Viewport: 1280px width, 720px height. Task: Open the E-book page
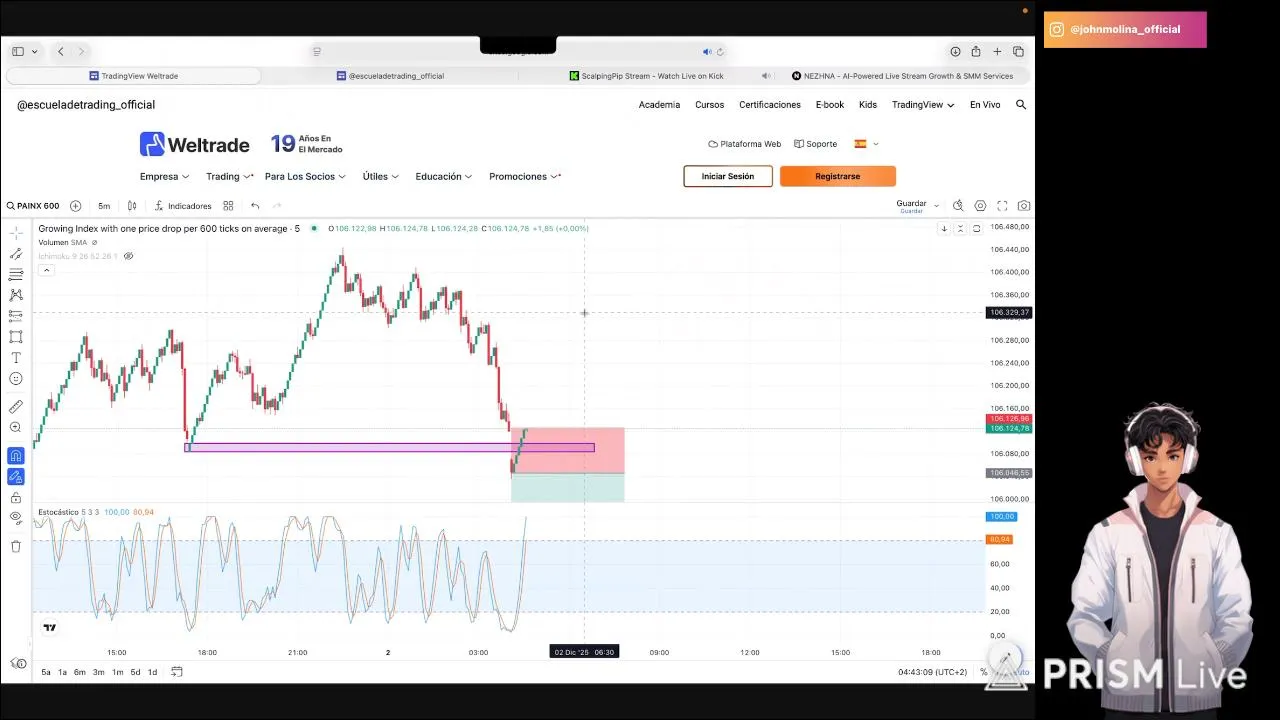coord(830,105)
